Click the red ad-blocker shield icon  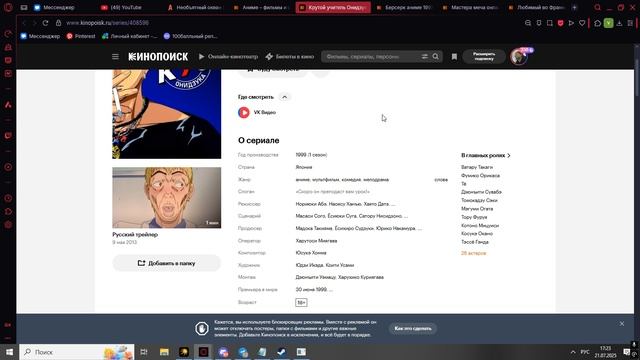pyautogui.click(x=560, y=23)
